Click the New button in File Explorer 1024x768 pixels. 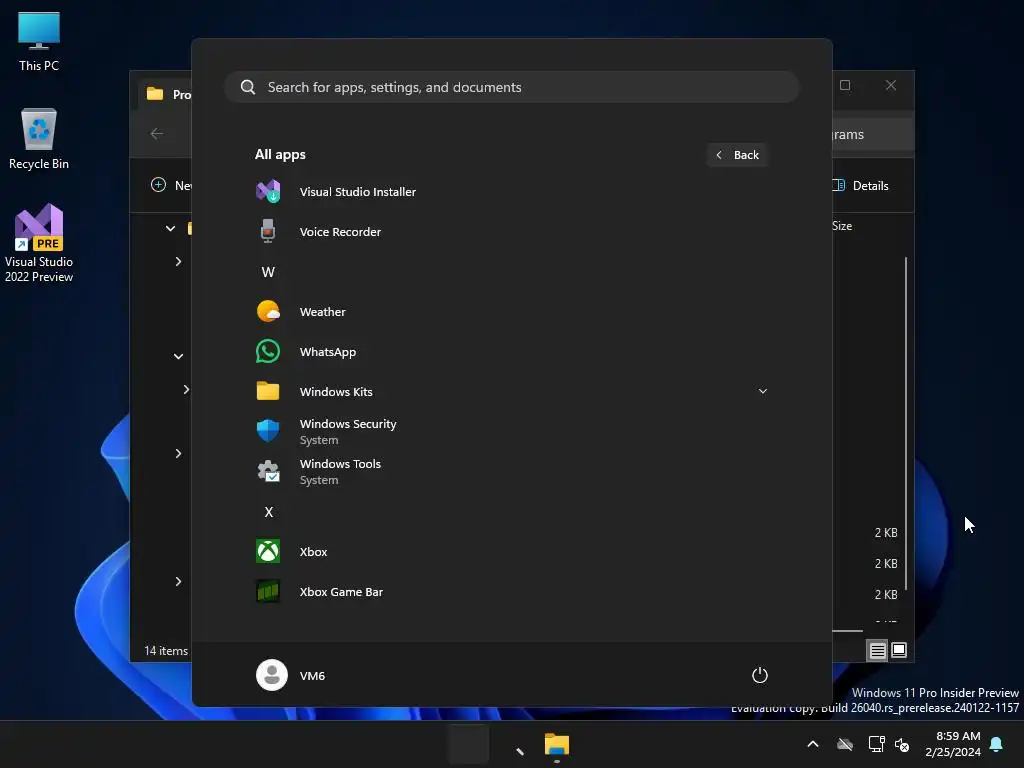coord(170,185)
